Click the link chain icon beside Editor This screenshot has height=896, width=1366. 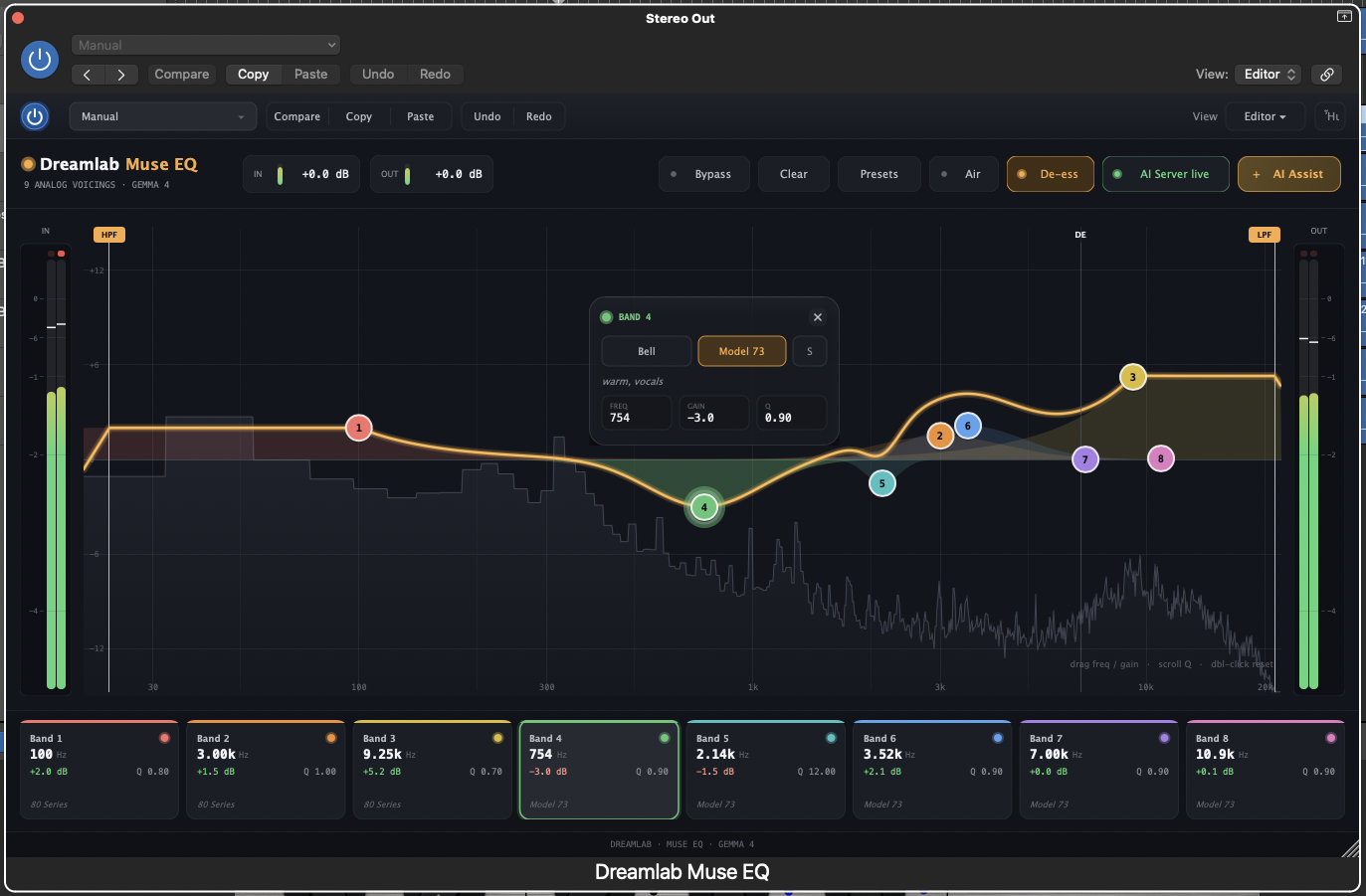1326,75
